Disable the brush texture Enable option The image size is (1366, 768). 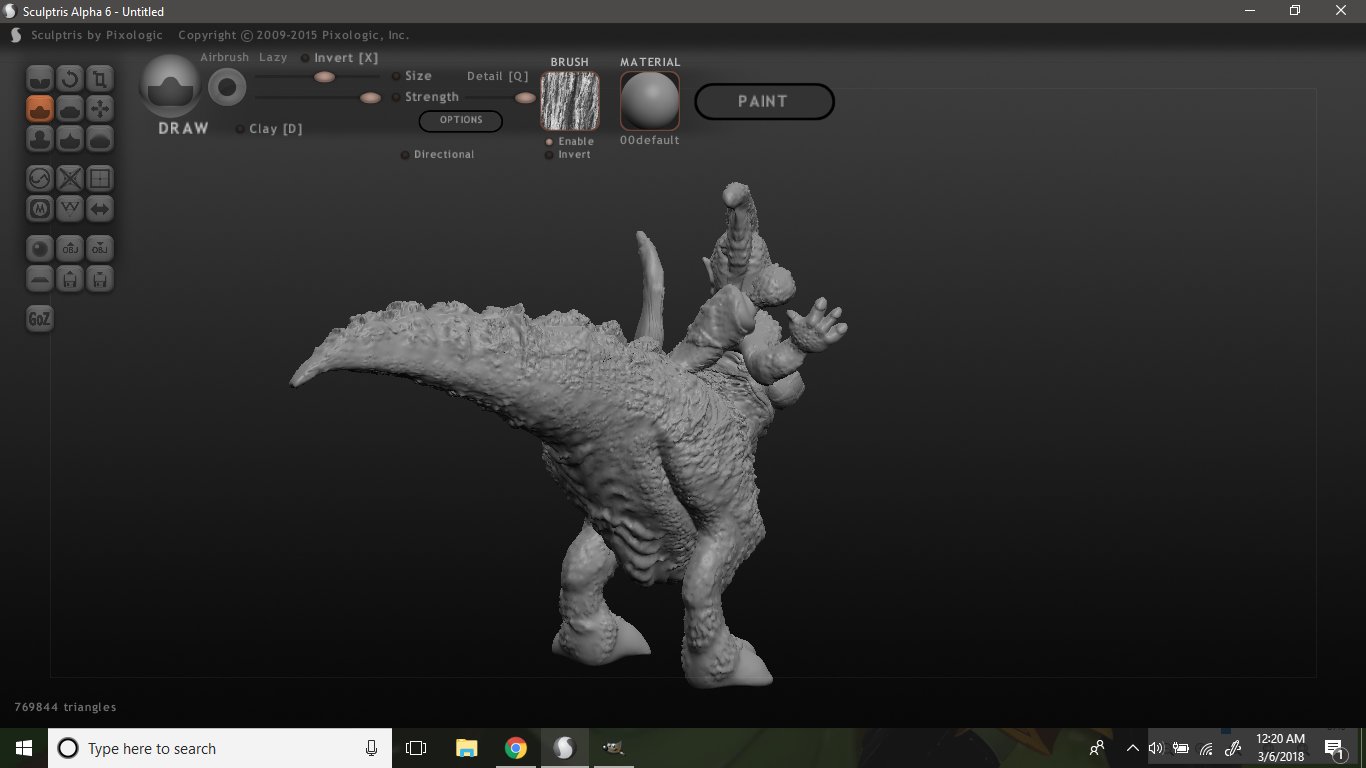(549, 142)
